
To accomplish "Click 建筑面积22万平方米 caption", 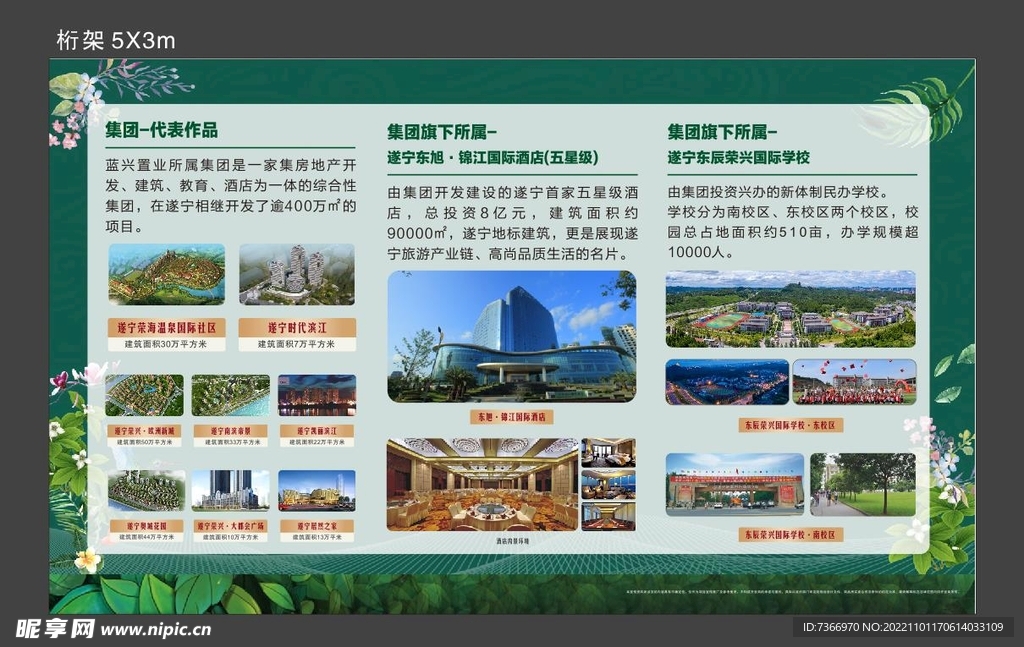I will click(x=317, y=442).
